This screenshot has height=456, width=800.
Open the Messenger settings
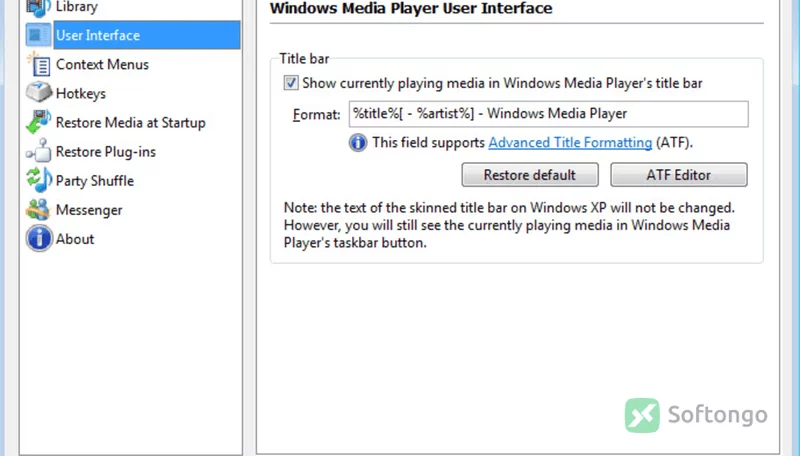click(89, 210)
